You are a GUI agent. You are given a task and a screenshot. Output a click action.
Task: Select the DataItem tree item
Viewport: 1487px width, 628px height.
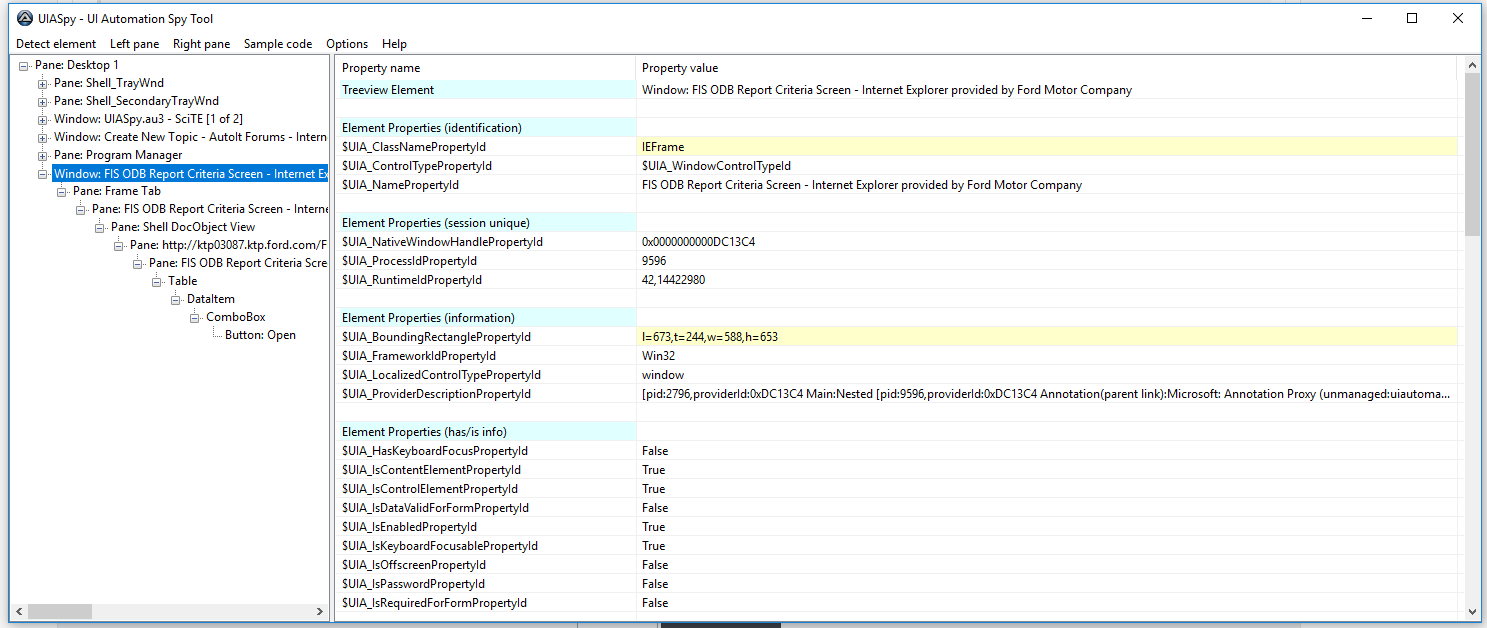[x=211, y=299]
